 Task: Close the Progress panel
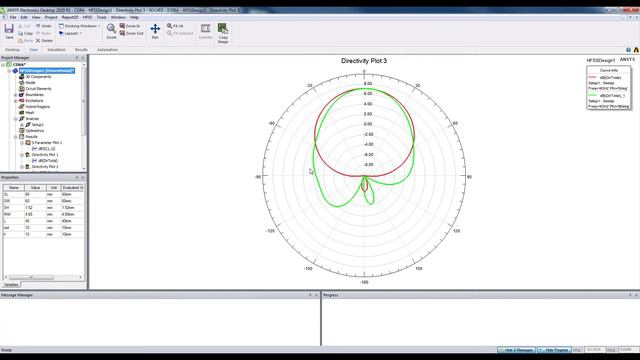tap(636, 295)
